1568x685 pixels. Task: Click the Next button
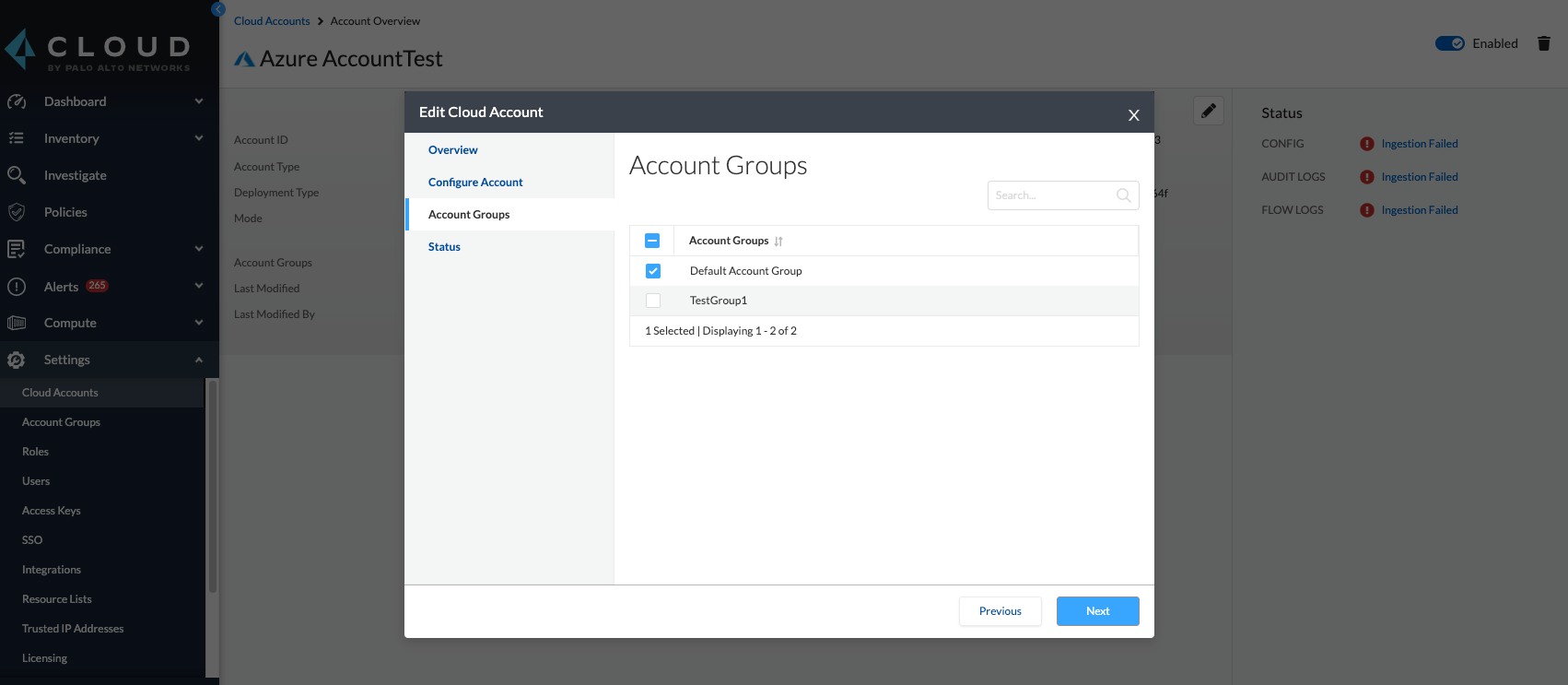pos(1097,611)
